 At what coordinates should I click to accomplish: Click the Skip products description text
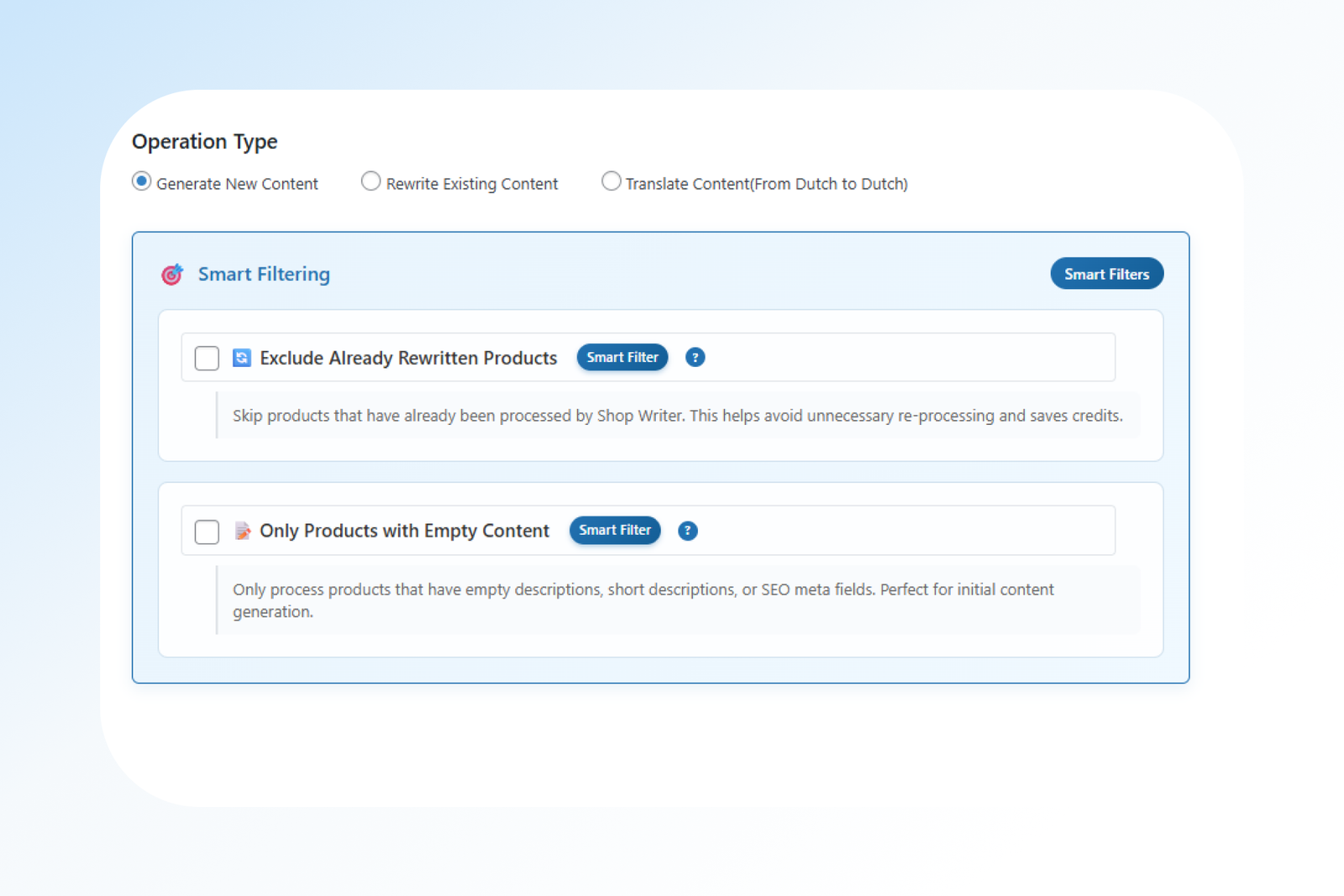[x=677, y=416]
